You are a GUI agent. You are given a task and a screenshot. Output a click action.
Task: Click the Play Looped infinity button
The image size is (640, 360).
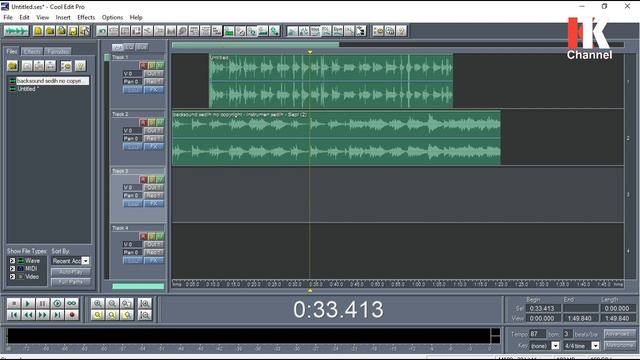pyautogui.click(x=72, y=303)
